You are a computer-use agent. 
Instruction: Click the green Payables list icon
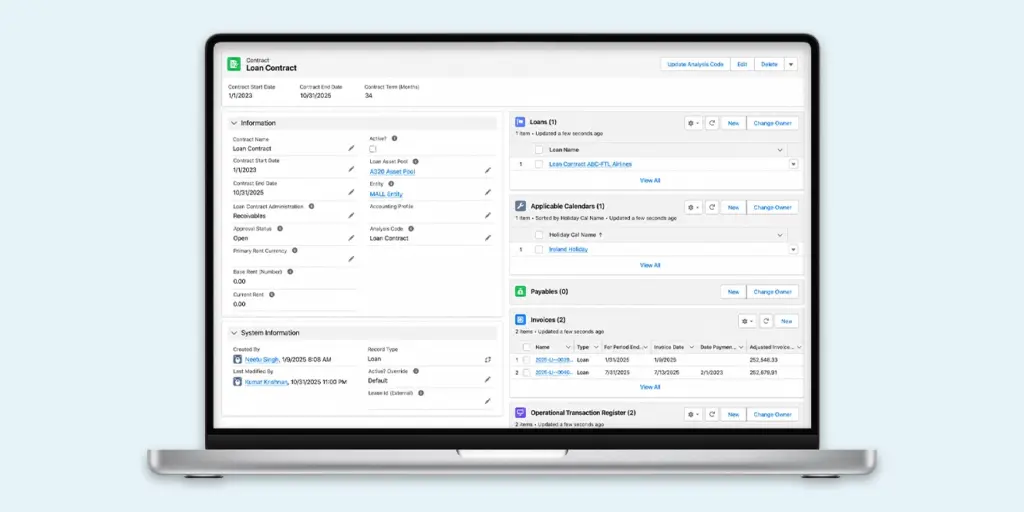(520, 291)
